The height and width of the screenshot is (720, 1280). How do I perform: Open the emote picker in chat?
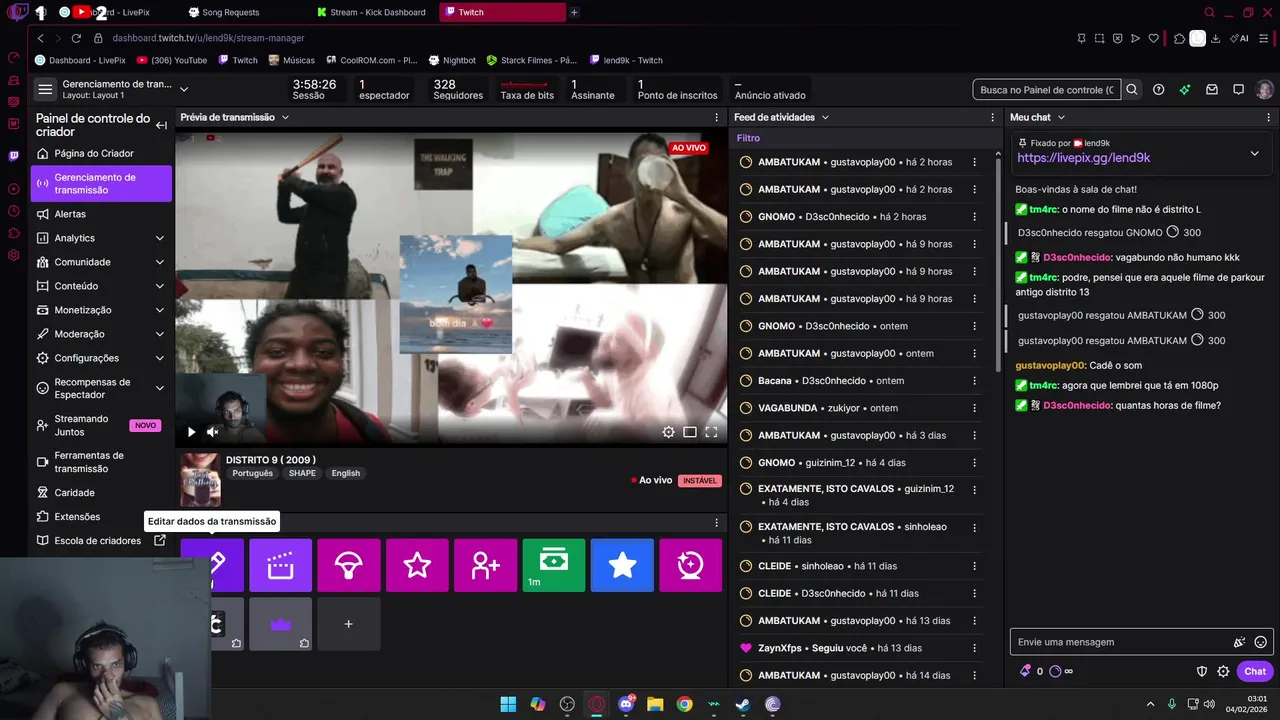point(1261,642)
